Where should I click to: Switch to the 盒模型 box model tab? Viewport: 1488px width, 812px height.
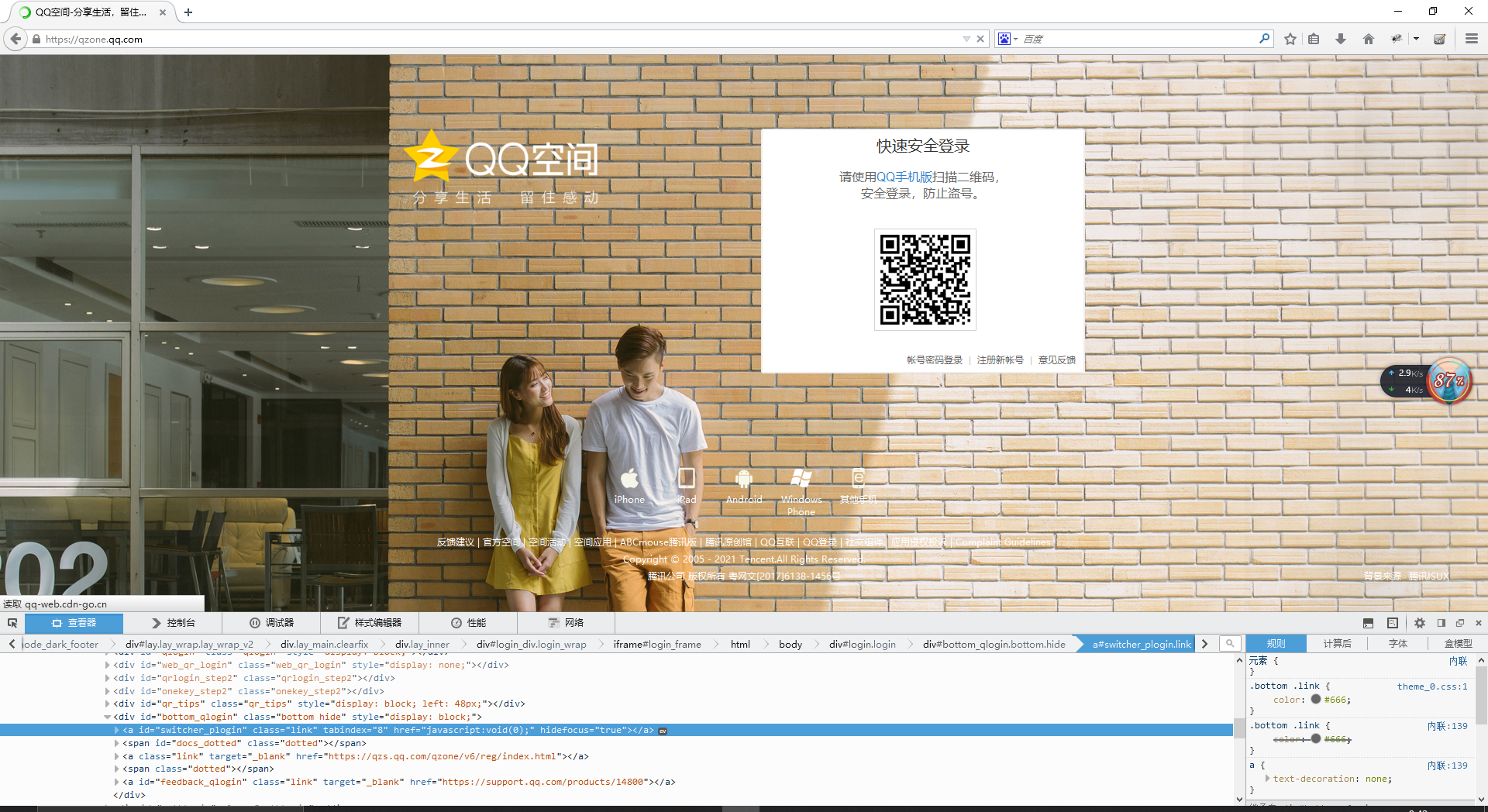tap(1458, 644)
